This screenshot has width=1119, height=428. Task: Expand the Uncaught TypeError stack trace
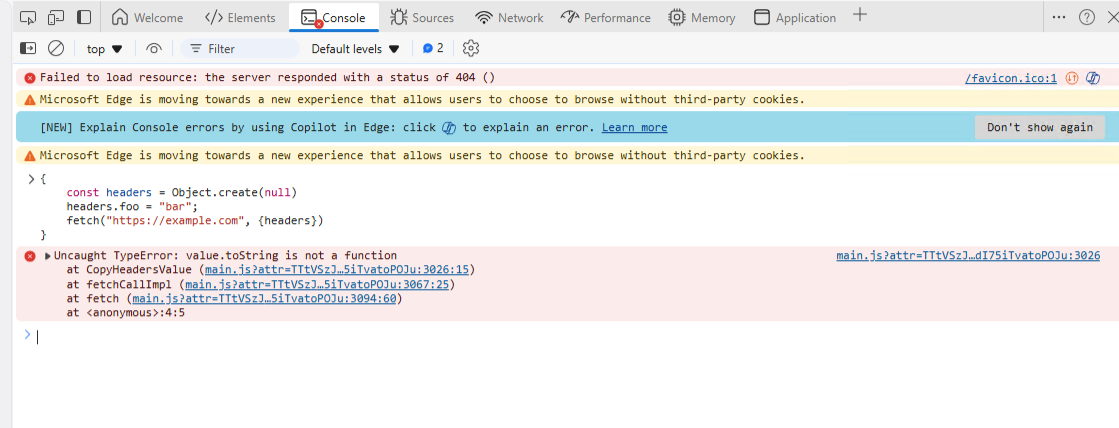tap(48, 255)
